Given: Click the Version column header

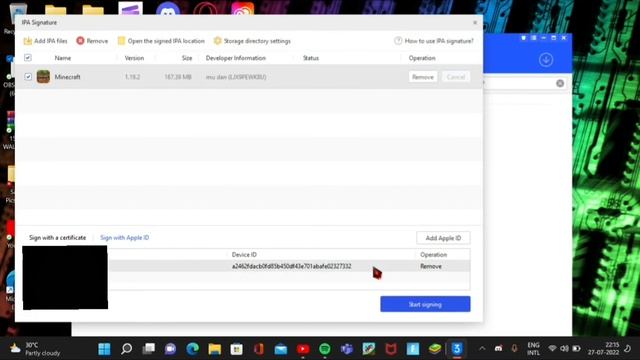Looking at the screenshot, I should (x=134, y=58).
